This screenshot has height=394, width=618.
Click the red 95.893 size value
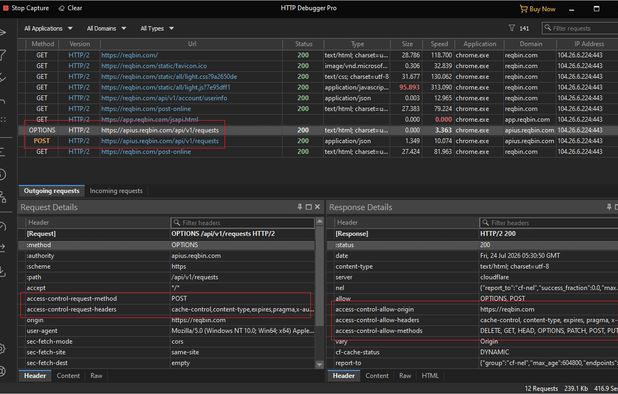(410, 87)
